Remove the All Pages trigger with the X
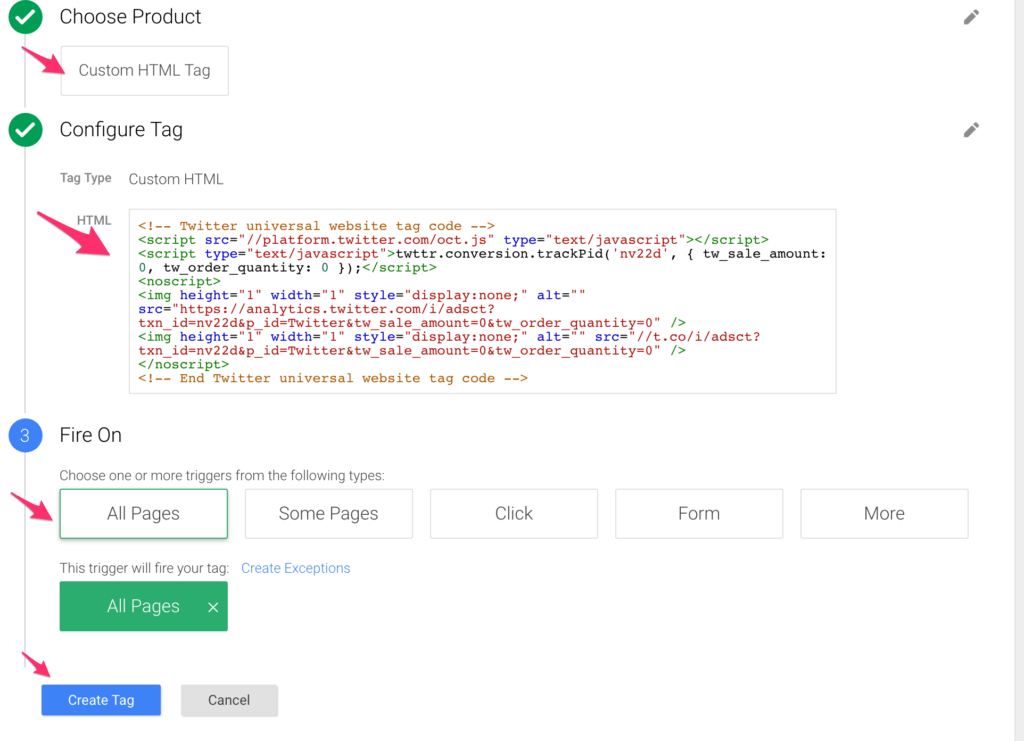Viewport: 1024px width, 741px height. click(213, 607)
